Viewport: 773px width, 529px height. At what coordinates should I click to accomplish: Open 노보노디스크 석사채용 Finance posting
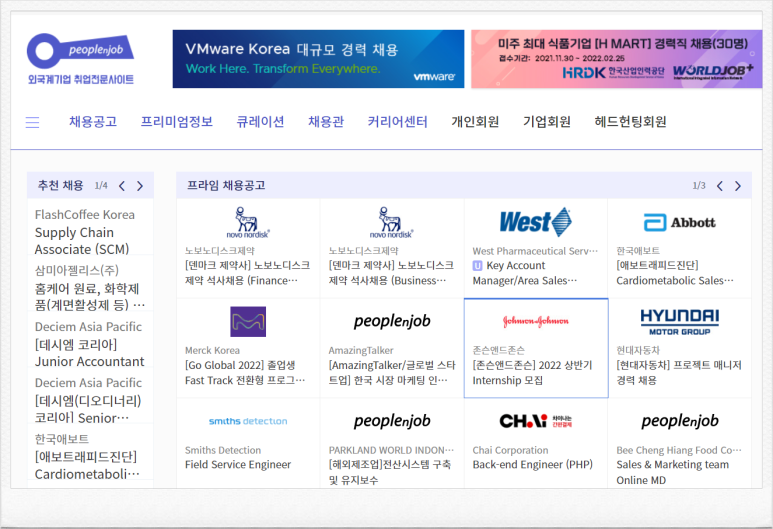tap(247, 273)
